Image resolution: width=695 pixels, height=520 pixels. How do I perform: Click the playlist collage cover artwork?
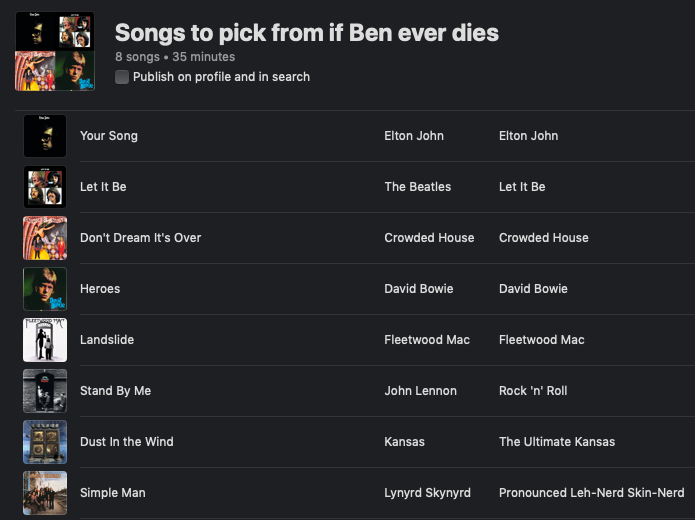[x=55, y=51]
